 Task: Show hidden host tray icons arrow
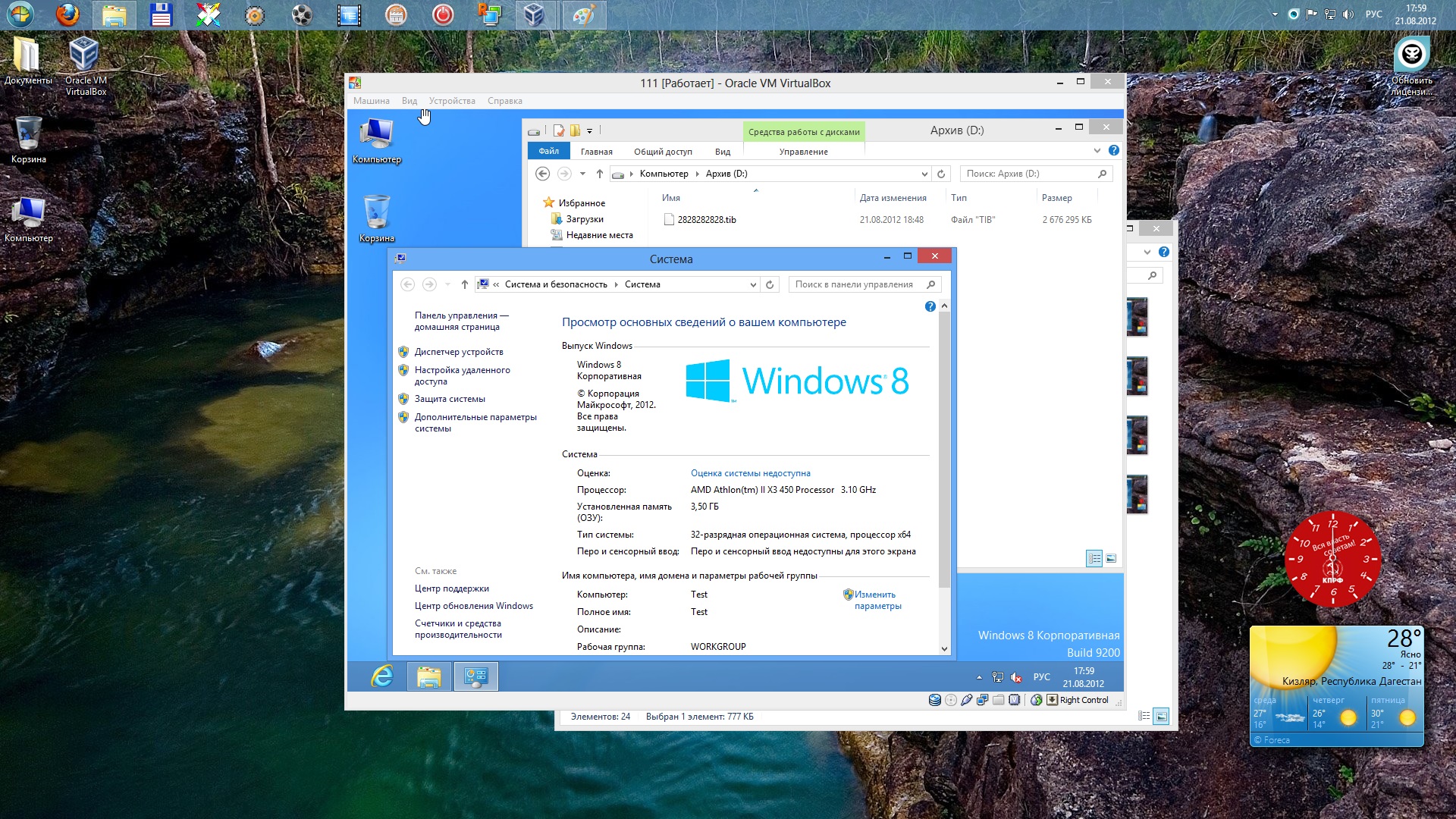click(x=1275, y=14)
